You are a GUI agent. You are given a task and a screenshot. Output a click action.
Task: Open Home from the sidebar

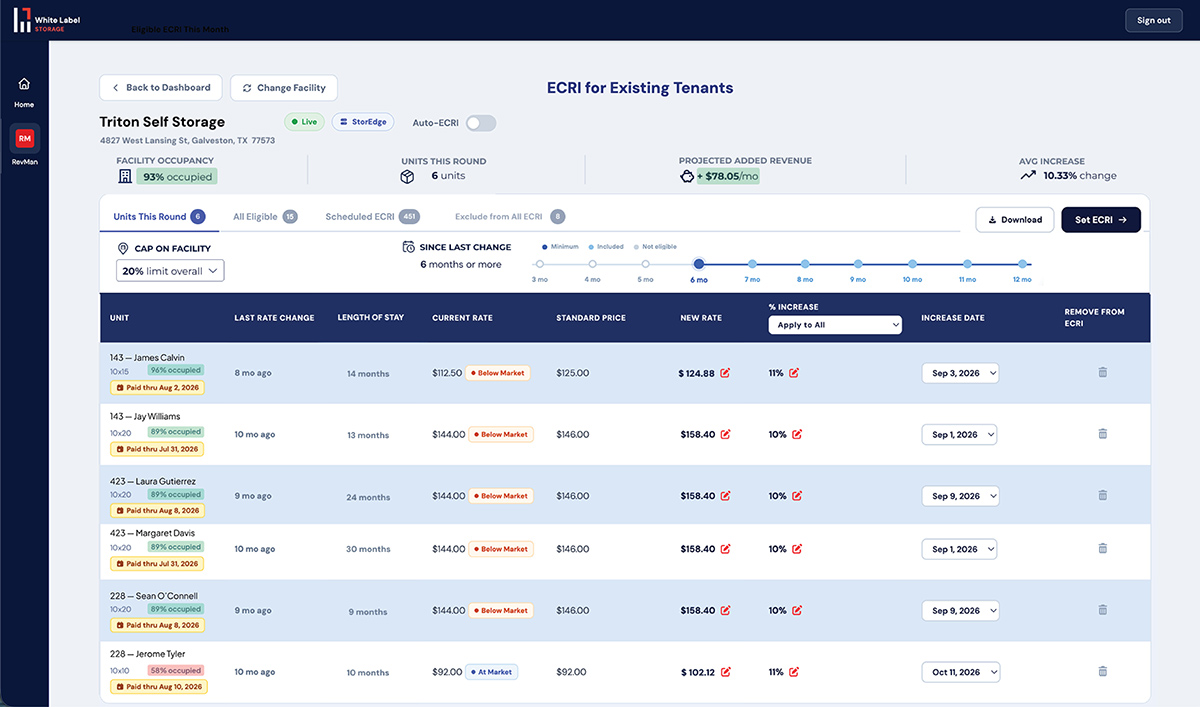(24, 90)
